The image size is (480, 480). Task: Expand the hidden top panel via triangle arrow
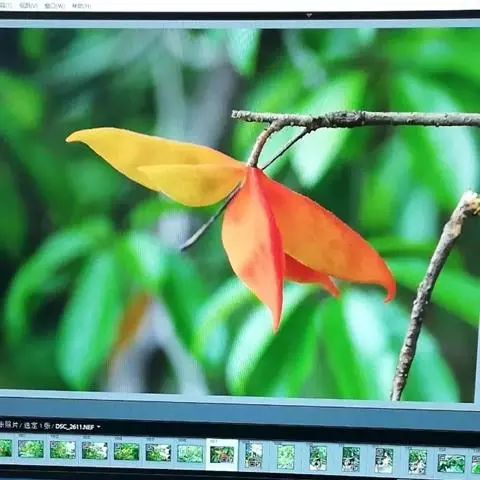[309, 15]
